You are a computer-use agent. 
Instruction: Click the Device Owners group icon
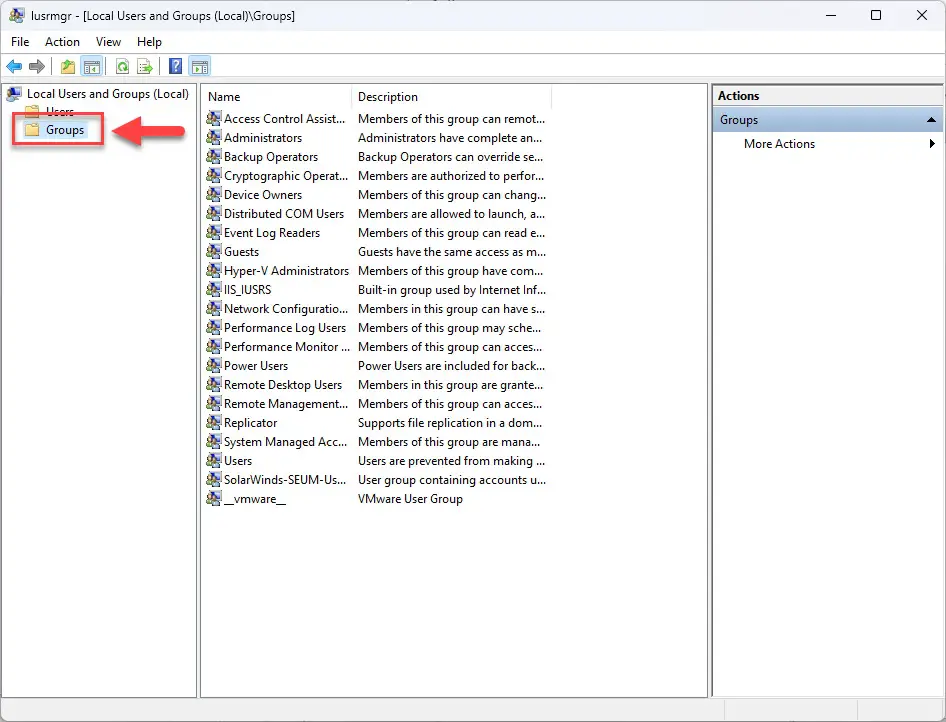[x=214, y=195]
